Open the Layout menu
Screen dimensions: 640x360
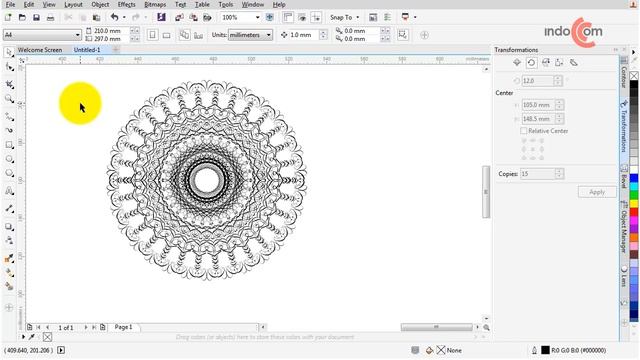[73, 4]
